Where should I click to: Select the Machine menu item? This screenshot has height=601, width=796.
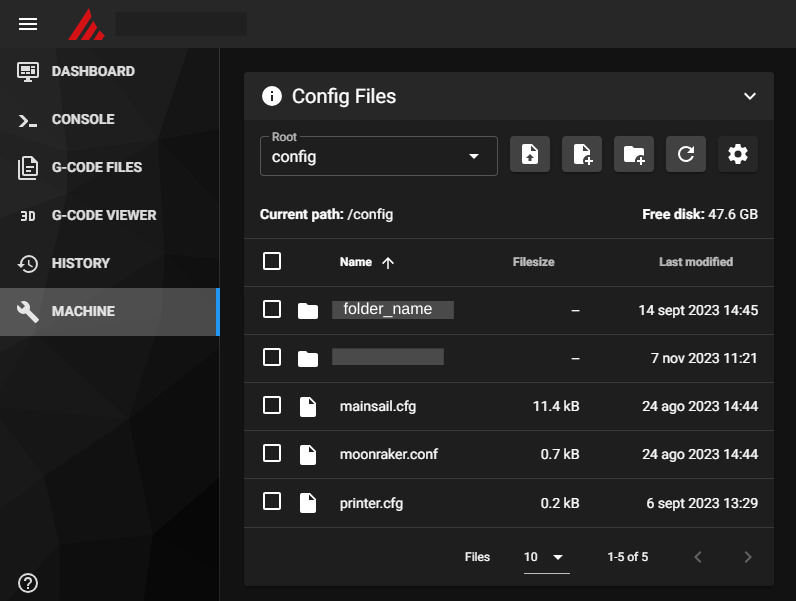(110, 312)
